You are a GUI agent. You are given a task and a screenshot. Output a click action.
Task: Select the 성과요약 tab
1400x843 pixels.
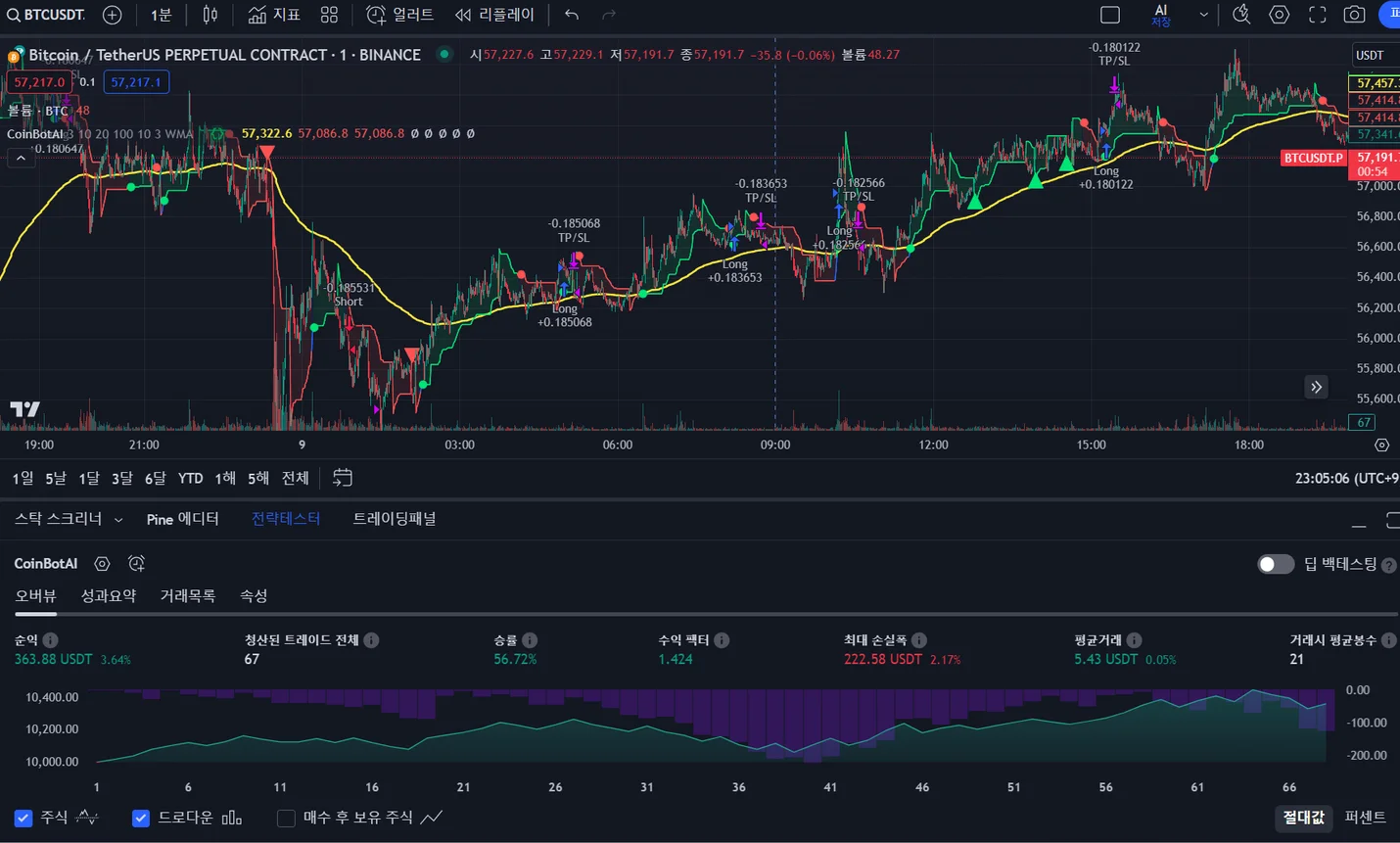108,595
